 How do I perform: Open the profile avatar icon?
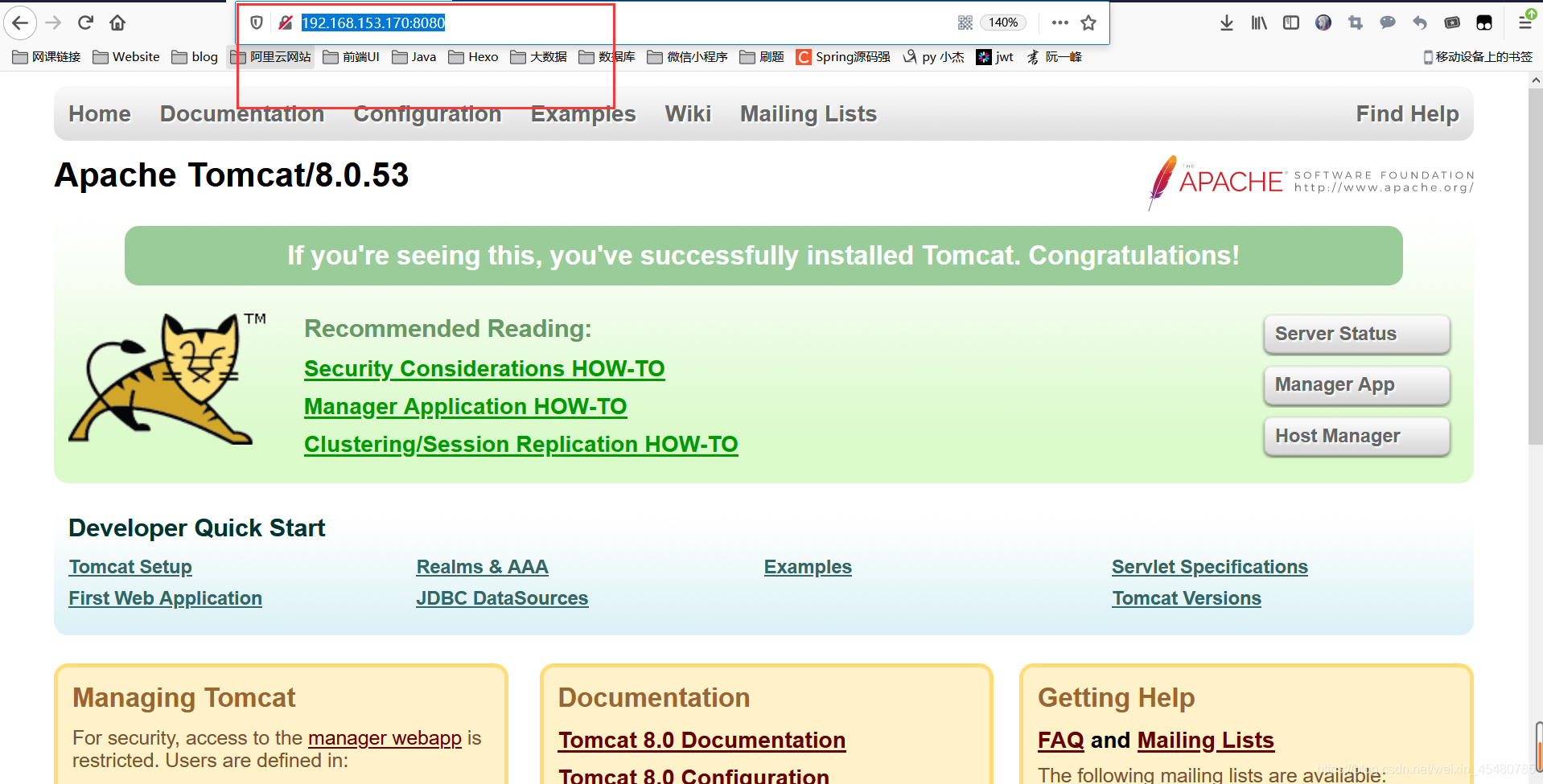coord(1323,23)
